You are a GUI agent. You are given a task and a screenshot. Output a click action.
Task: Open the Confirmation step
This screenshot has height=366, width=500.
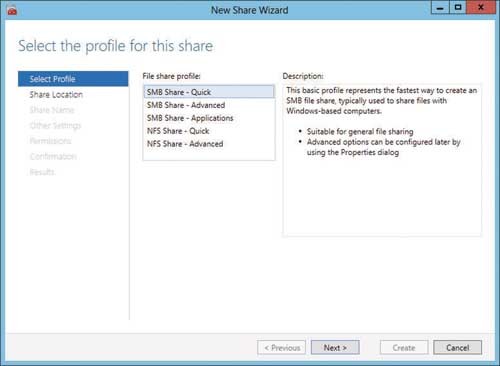[x=73, y=156]
